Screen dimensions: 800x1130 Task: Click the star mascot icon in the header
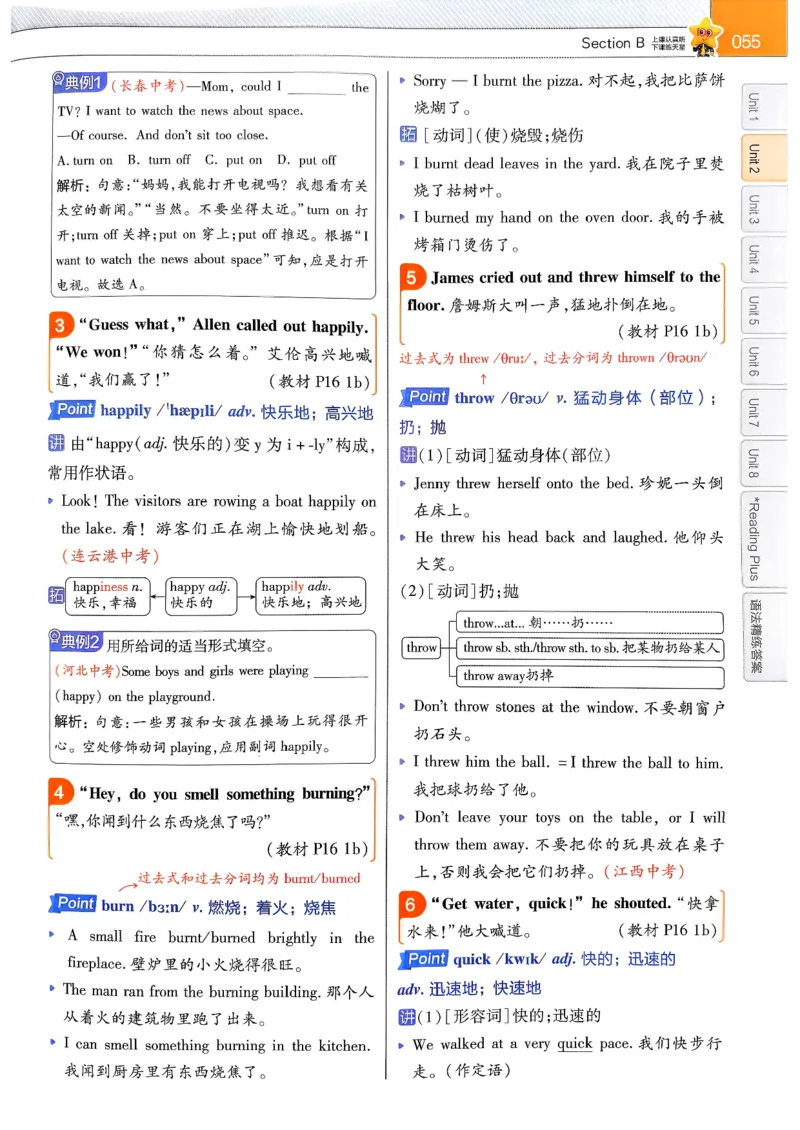click(x=706, y=33)
